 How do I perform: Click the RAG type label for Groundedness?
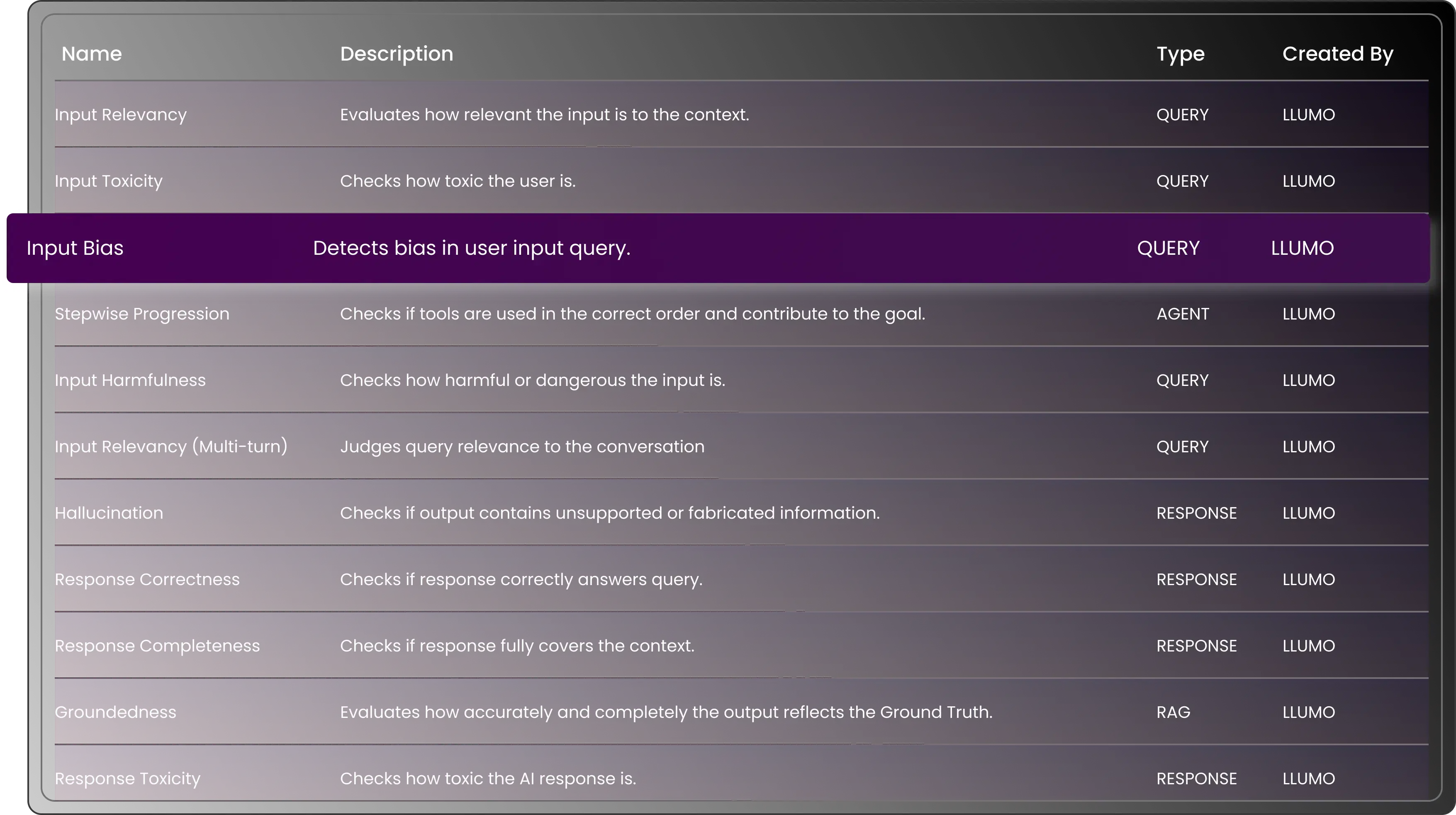pos(1173,712)
